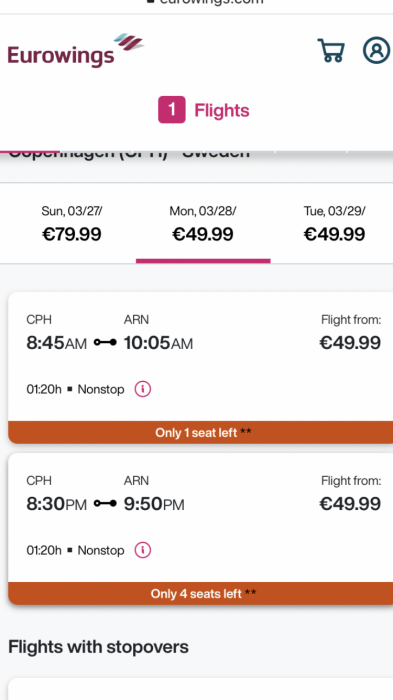Click the Flights step label
The width and height of the screenshot is (393, 700).
point(222,110)
